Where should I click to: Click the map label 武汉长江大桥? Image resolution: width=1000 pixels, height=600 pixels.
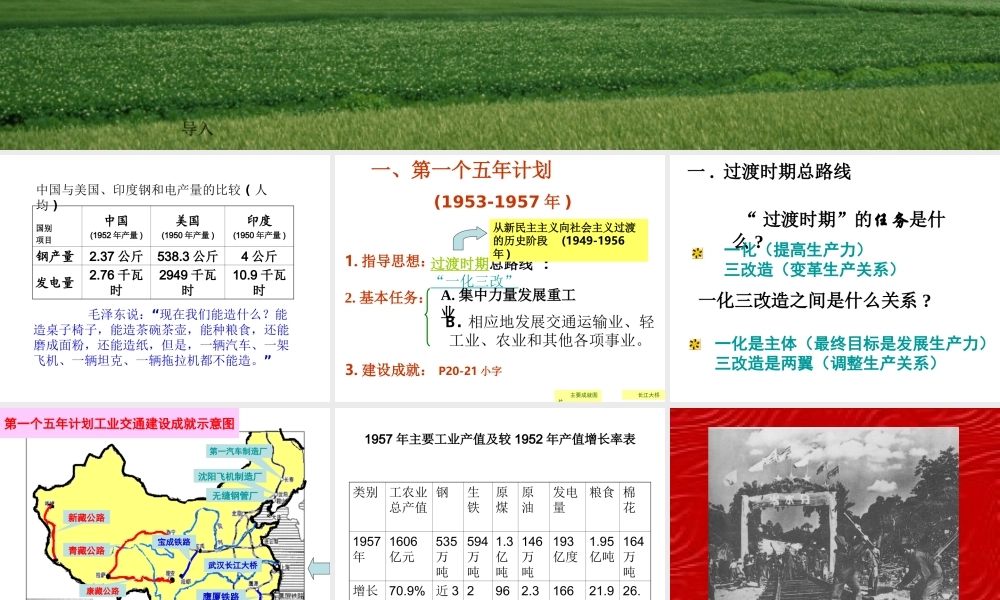click(x=233, y=565)
